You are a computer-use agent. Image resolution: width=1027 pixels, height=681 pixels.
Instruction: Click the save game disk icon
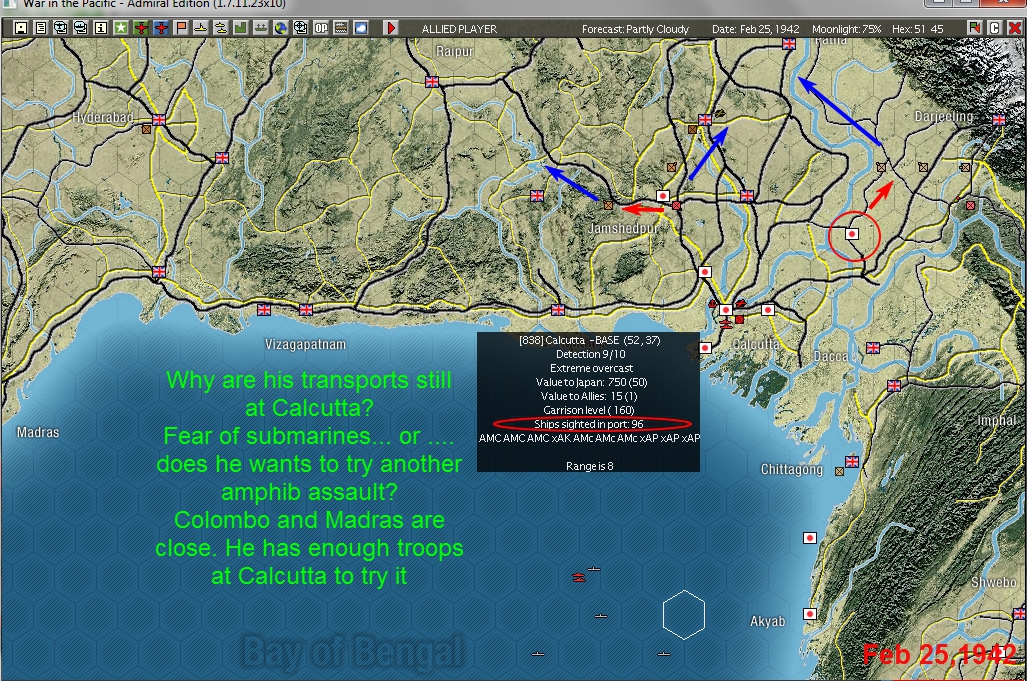pos(20,29)
